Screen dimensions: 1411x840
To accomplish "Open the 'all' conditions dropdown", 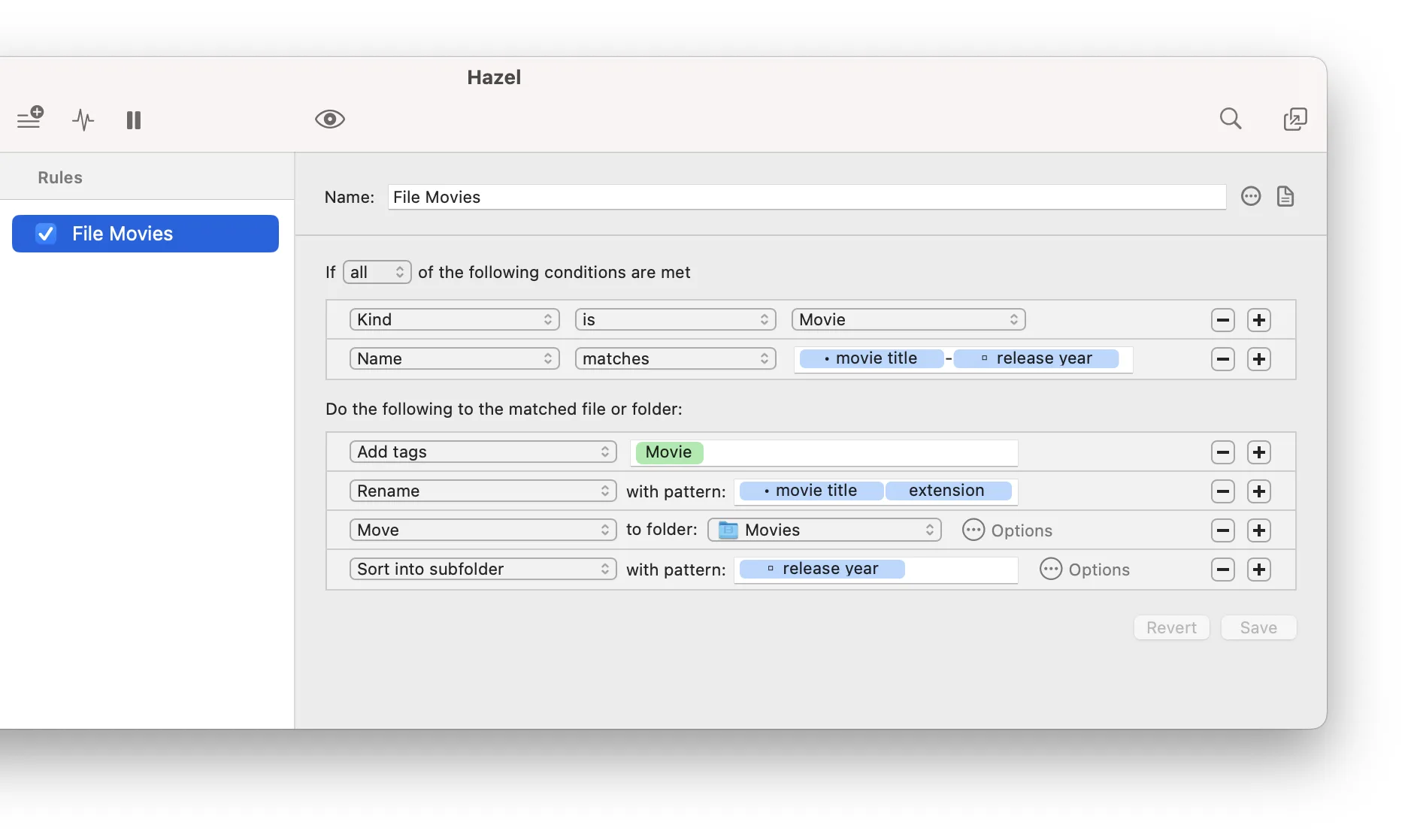I will (377, 272).
